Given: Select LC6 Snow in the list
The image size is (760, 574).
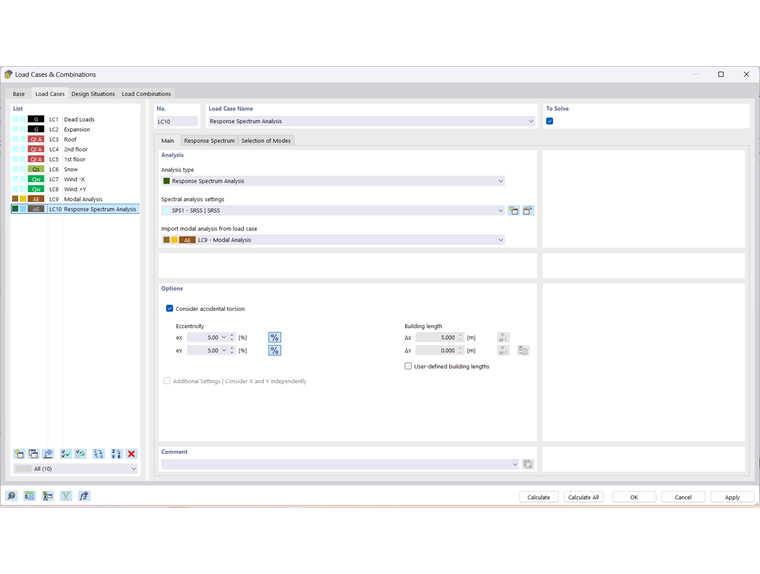Looking at the screenshot, I should pos(75,169).
